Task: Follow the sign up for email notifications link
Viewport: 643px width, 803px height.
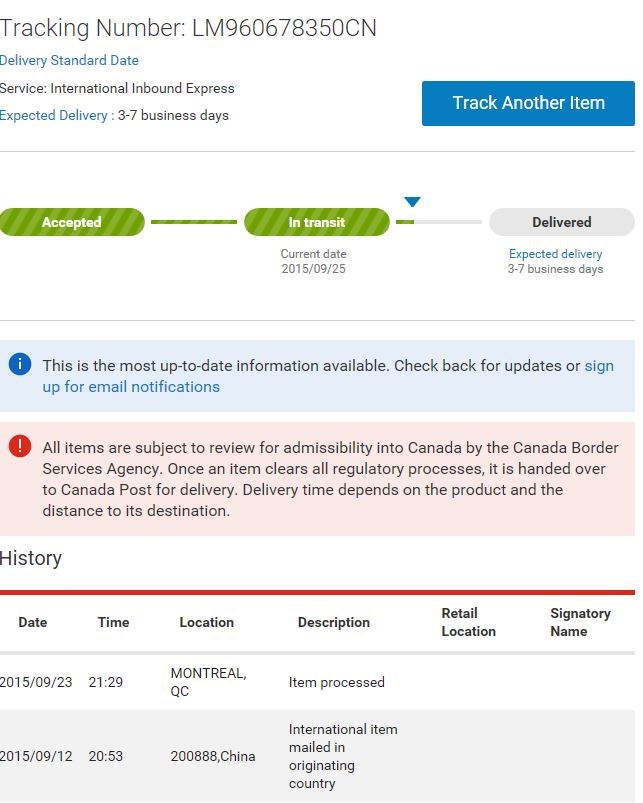Action: click(x=328, y=376)
